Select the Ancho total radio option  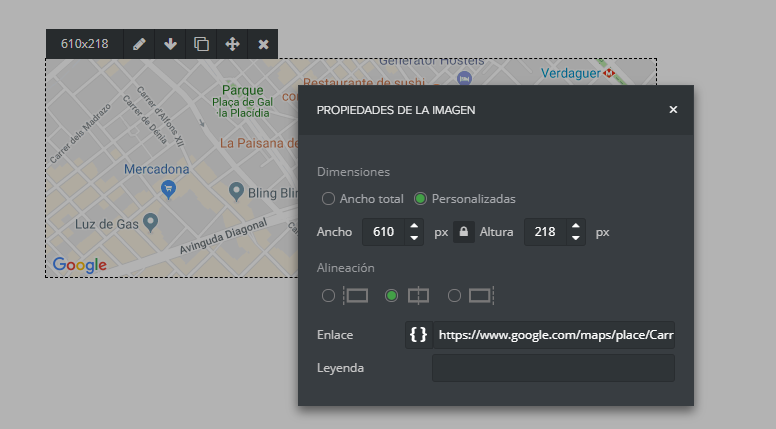coord(328,199)
